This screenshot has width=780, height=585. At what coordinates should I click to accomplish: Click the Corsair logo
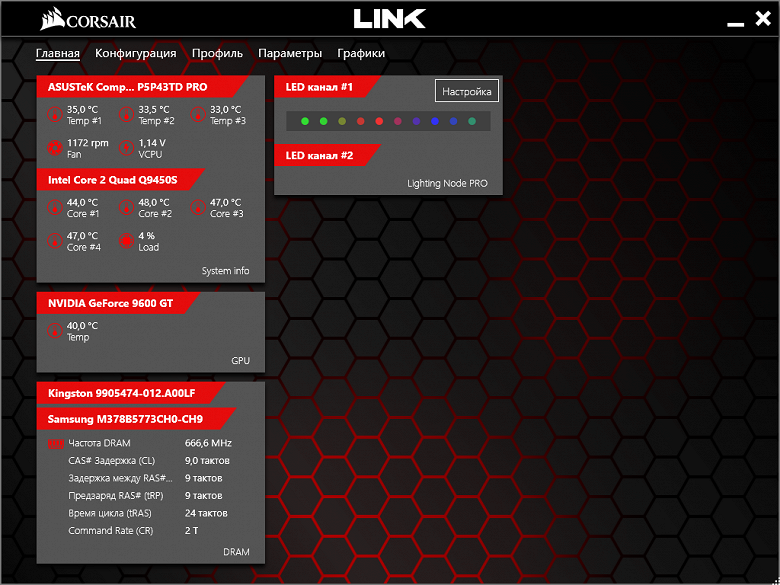[x=88, y=21]
